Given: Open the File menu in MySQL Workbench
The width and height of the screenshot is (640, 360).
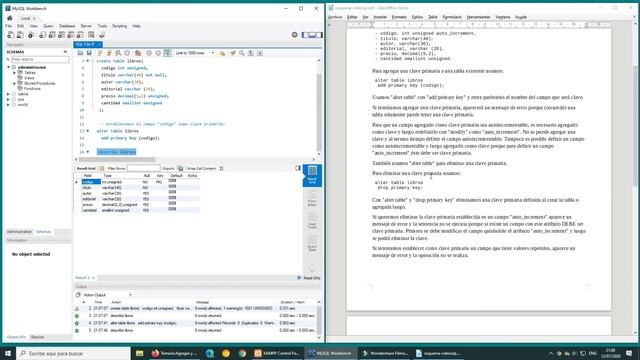Looking at the screenshot, I should click(x=9, y=26).
